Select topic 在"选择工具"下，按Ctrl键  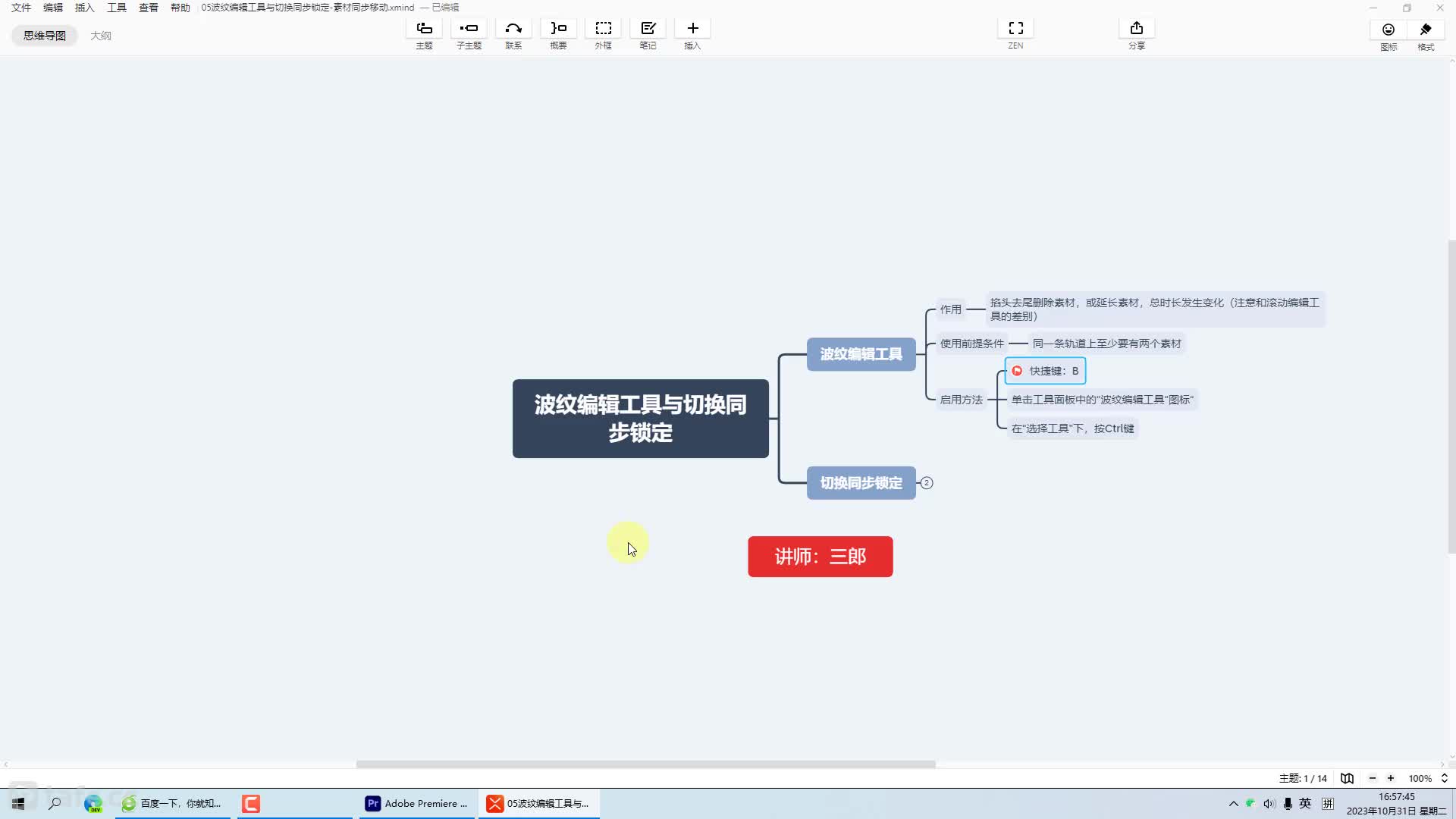click(1073, 428)
